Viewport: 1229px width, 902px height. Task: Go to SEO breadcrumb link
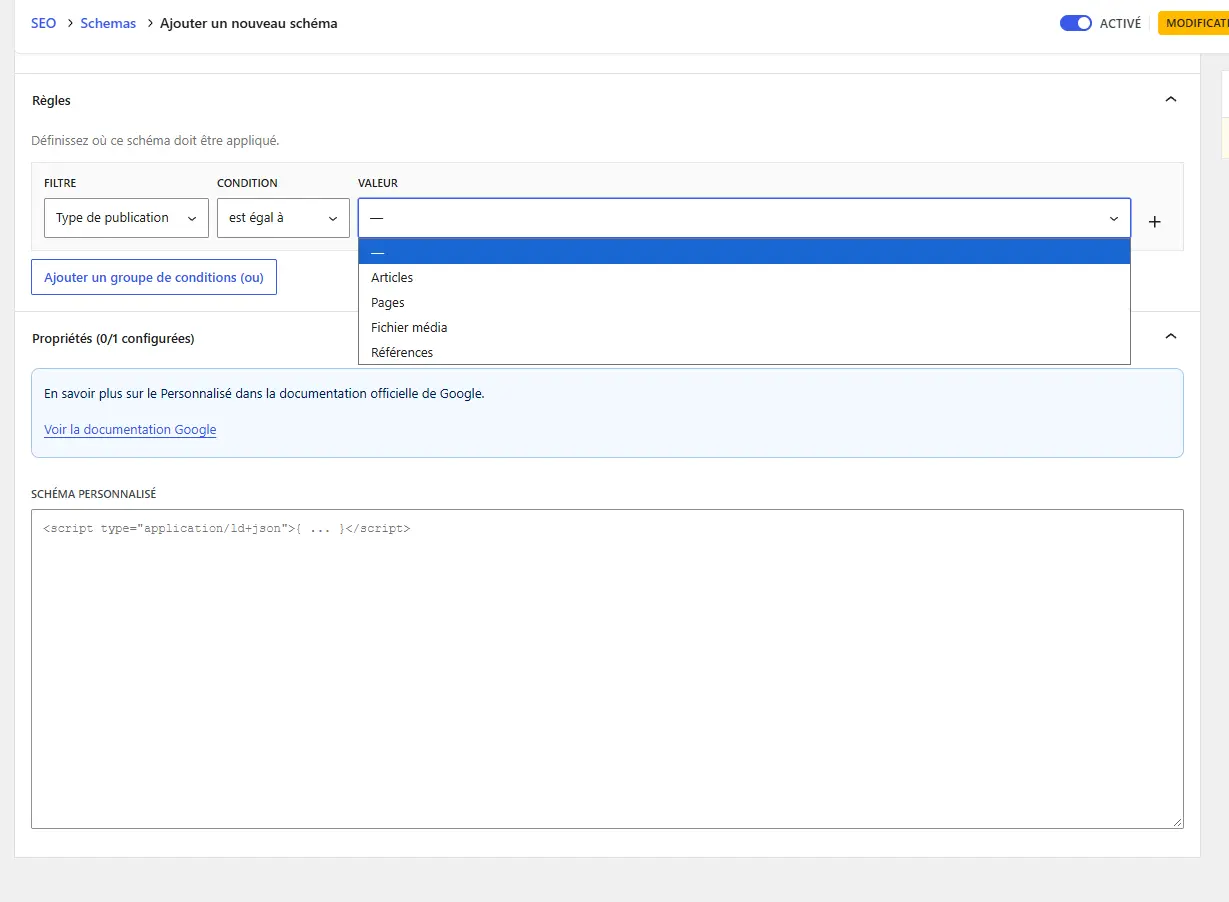coord(43,23)
